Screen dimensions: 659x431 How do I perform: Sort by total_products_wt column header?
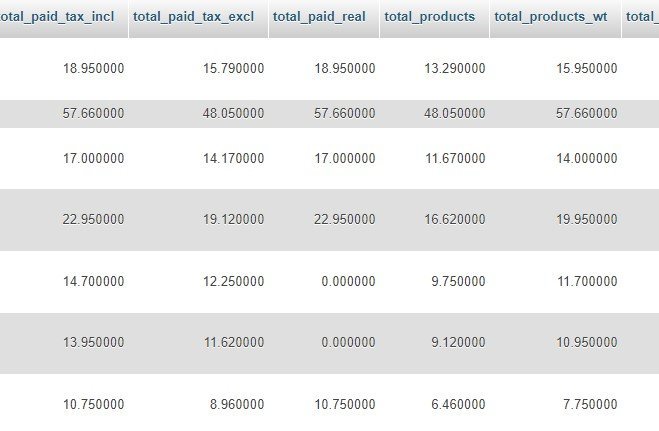(x=551, y=16)
